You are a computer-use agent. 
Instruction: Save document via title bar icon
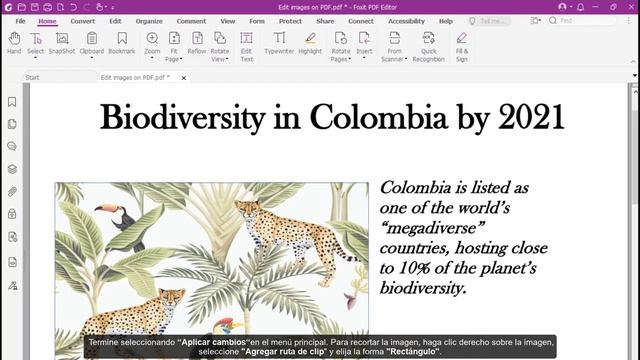click(x=35, y=7)
